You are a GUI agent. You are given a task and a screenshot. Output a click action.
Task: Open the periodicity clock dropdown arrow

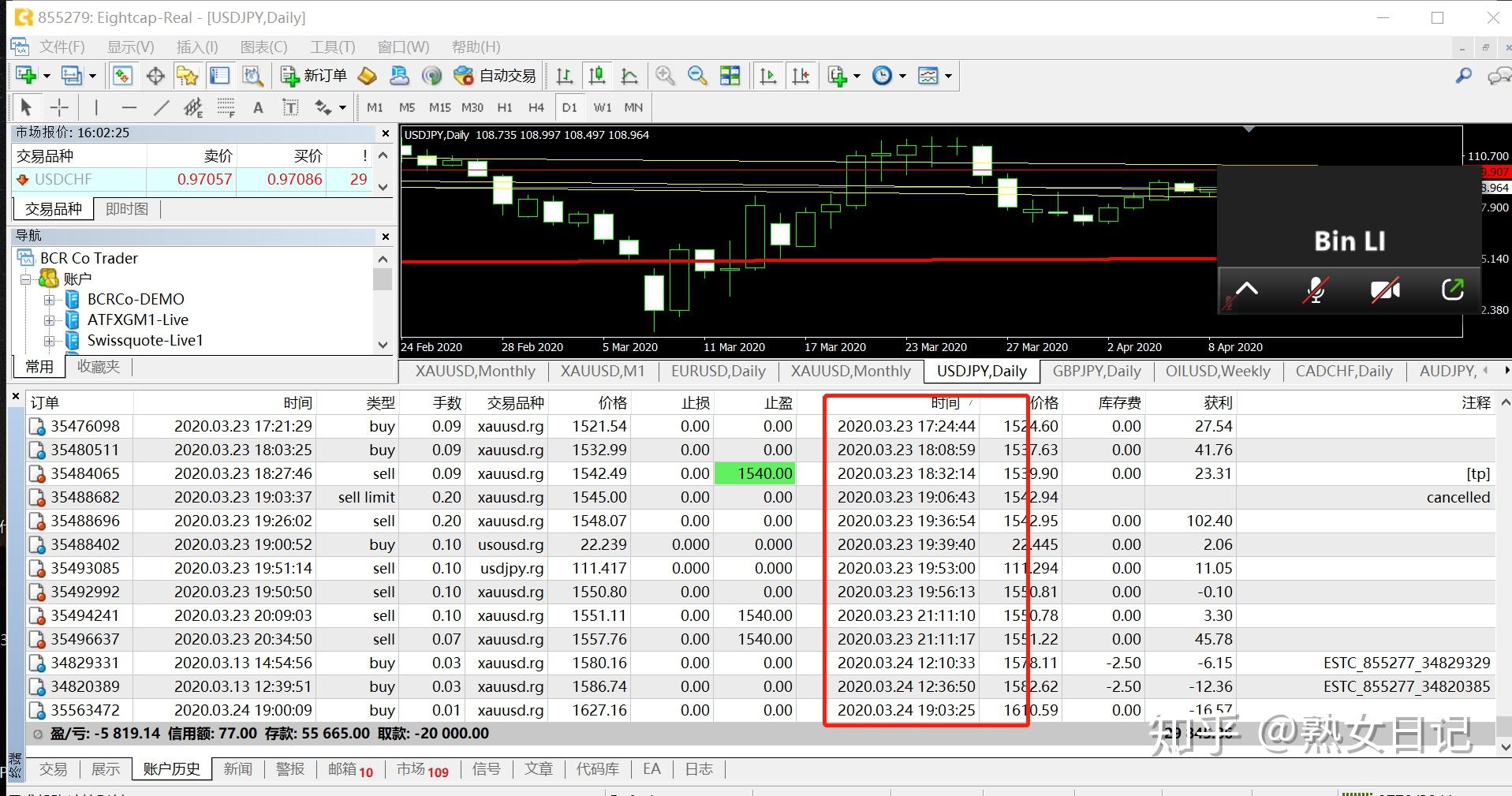click(902, 77)
